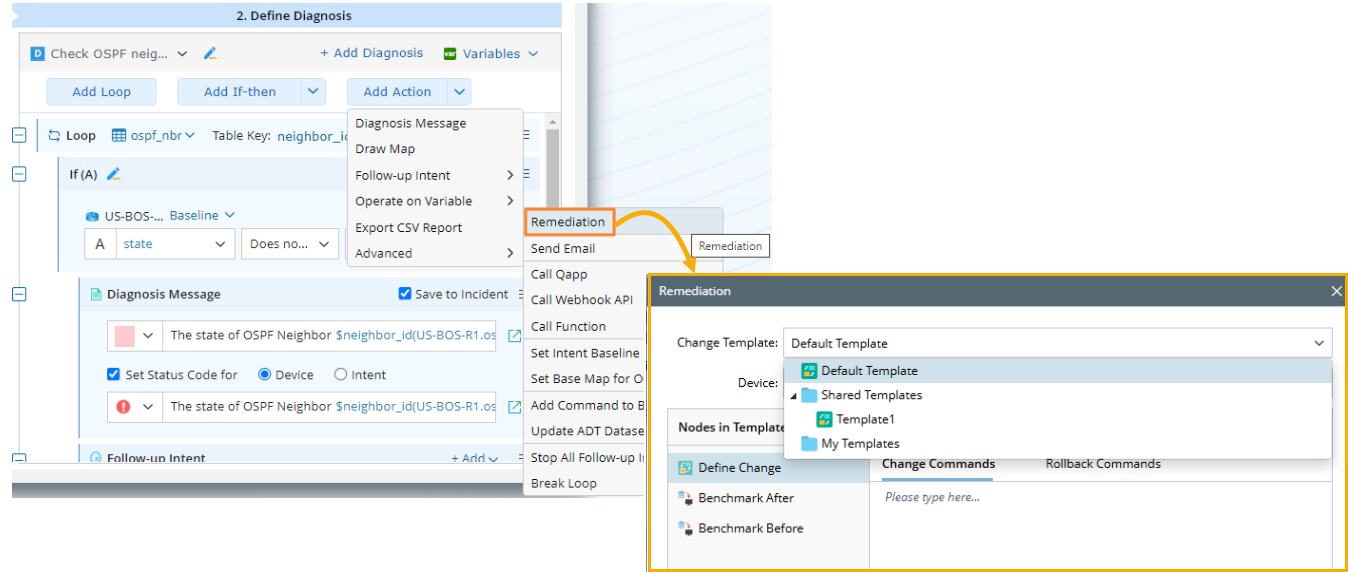The width and height of the screenshot is (1348, 572).
Task: Select Call Webhook API in the submenu
Action: 584,300
